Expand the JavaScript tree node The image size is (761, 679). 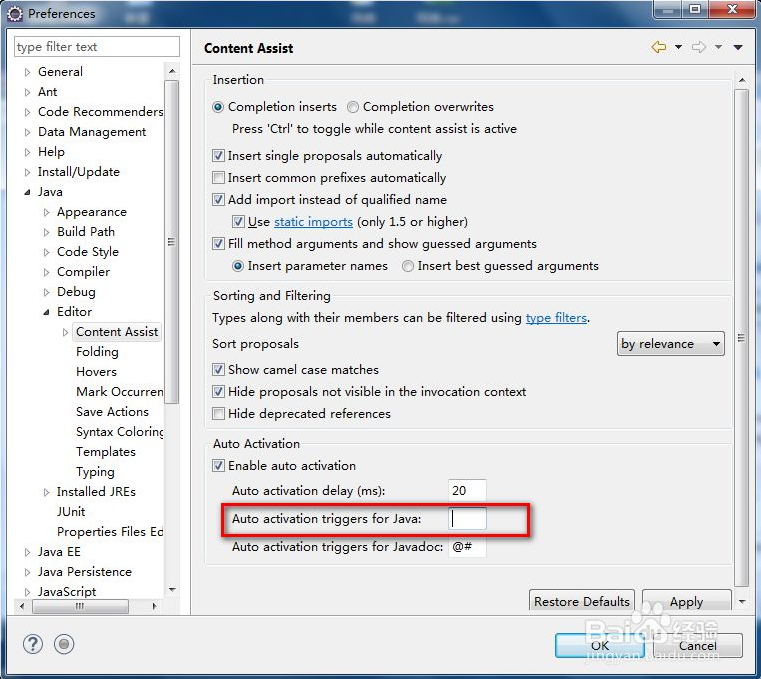tap(27, 592)
